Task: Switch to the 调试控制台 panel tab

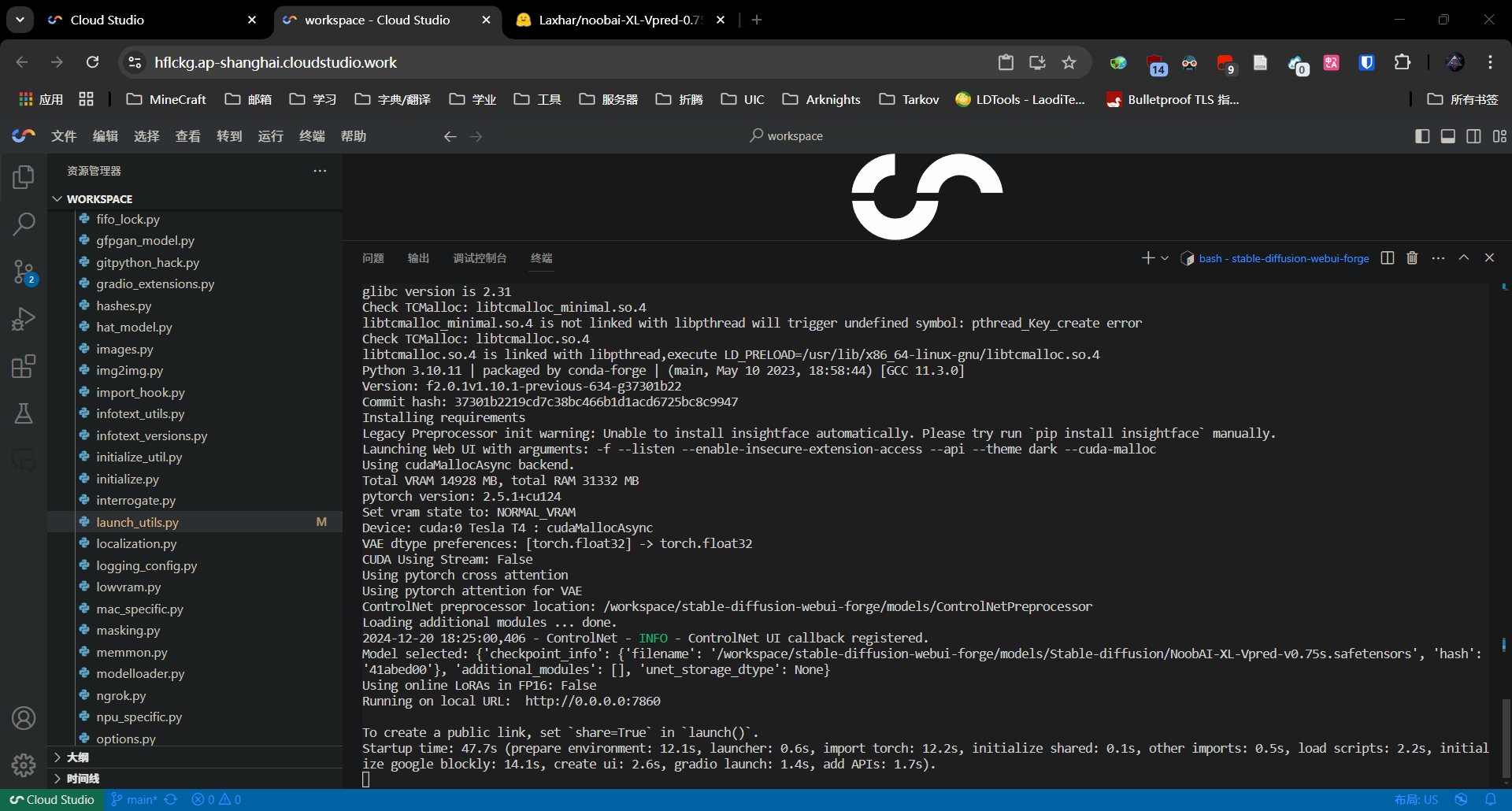Action: [x=480, y=258]
